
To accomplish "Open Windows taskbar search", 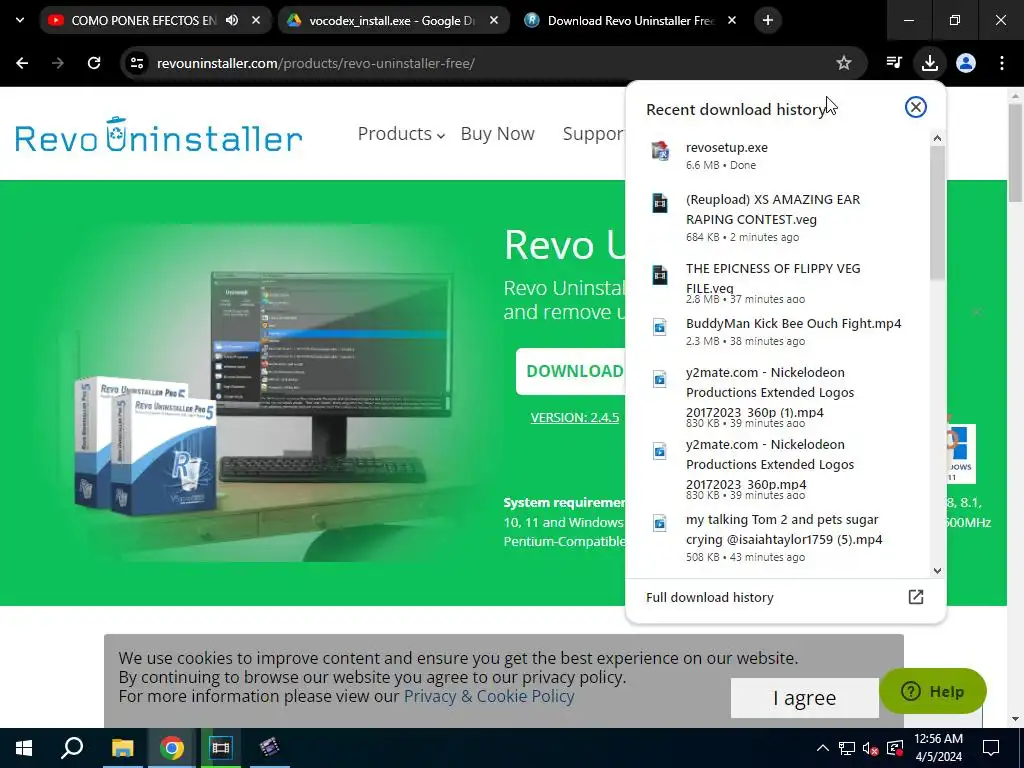I will click(72, 748).
